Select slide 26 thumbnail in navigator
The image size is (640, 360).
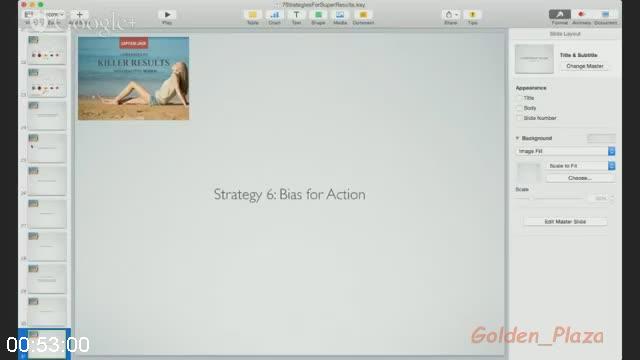tap(47, 181)
